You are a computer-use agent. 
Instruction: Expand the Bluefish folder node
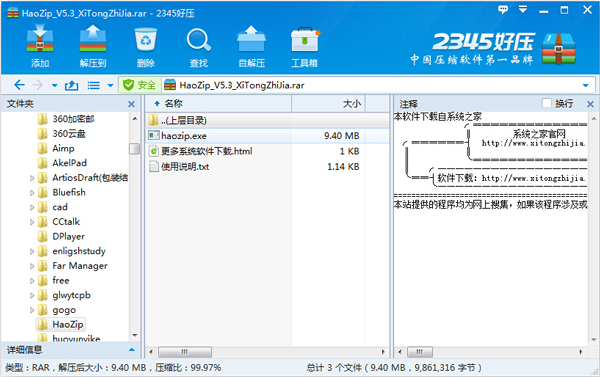(32, 193)
